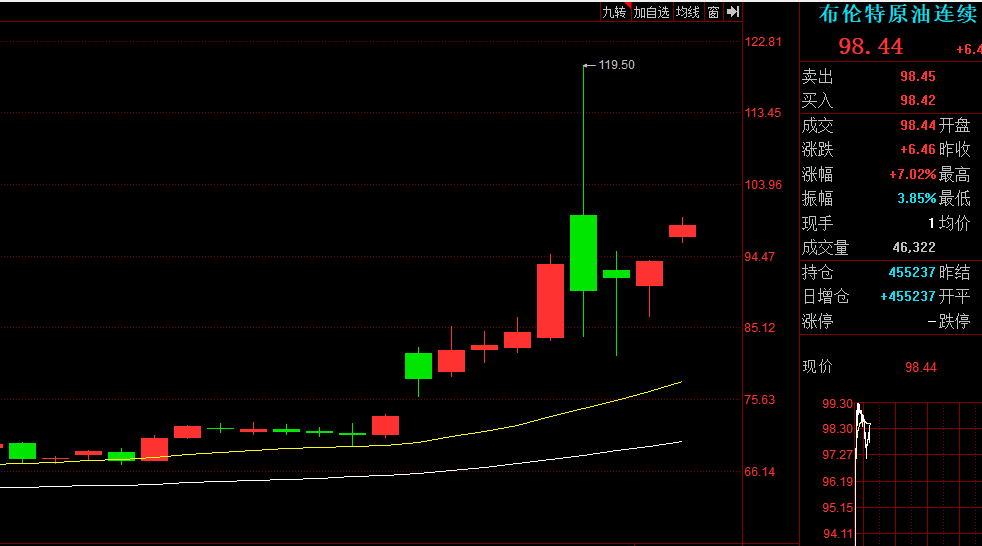Click the 现价 value 98.44
982x546 pixels.
(921, 368)
